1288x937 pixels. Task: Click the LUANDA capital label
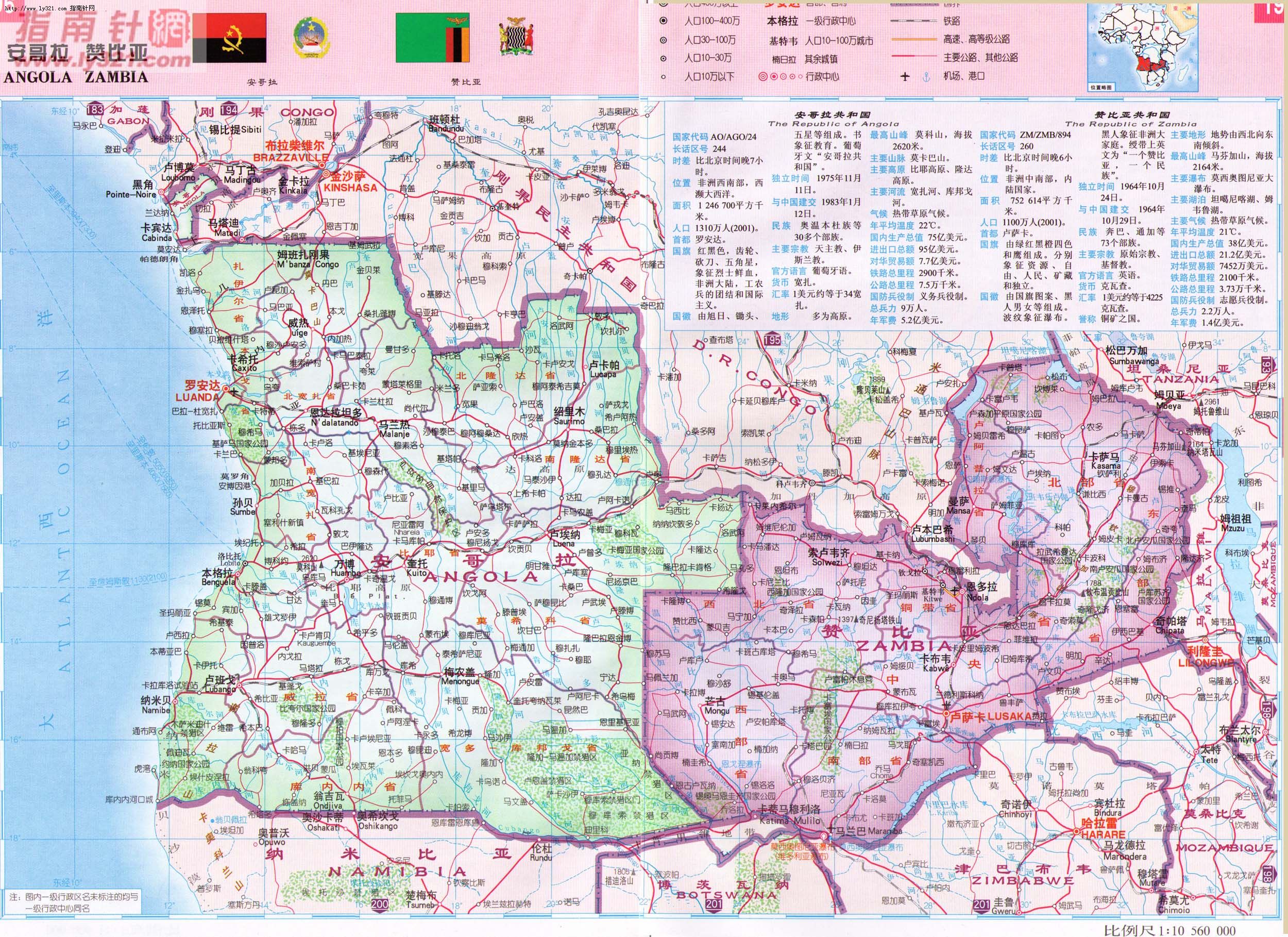[x=197, y=397]
